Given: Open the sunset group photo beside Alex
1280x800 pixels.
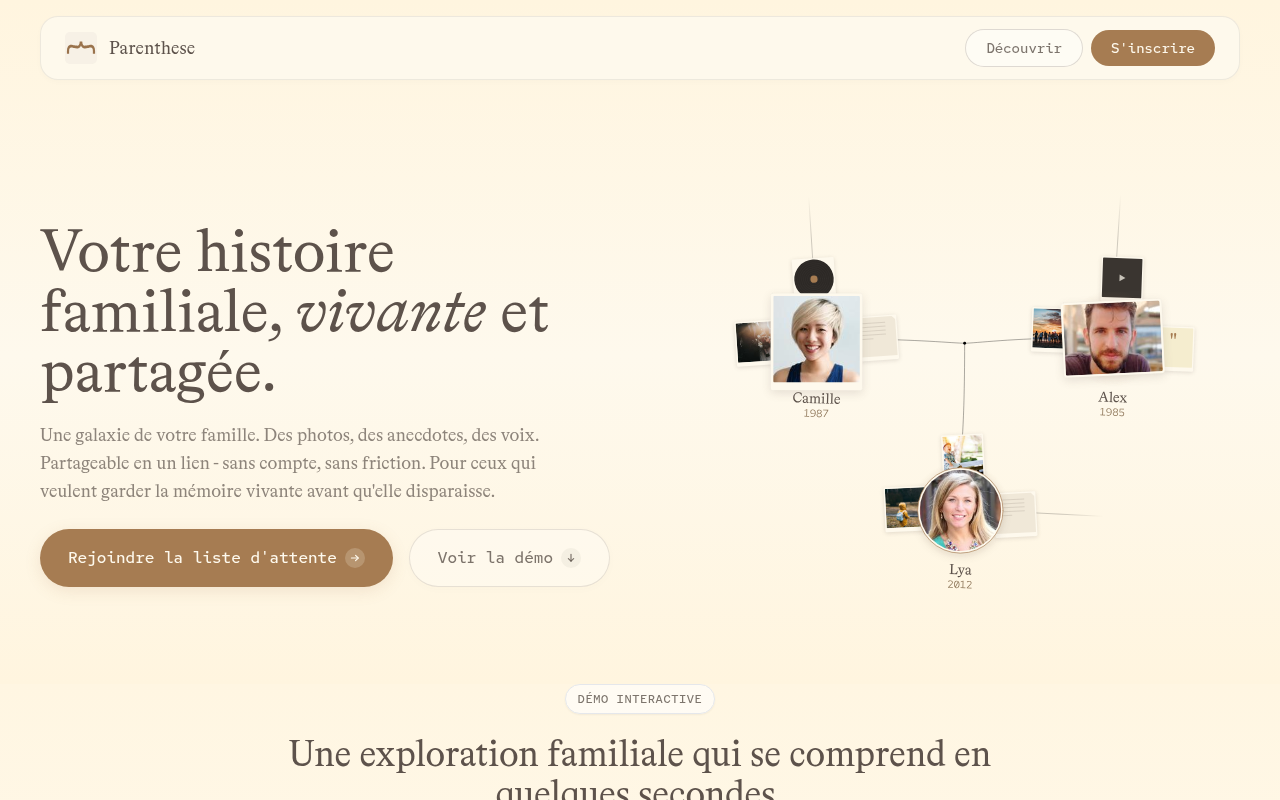Looking at the screenshot, I should click(x=1047, y=328).
